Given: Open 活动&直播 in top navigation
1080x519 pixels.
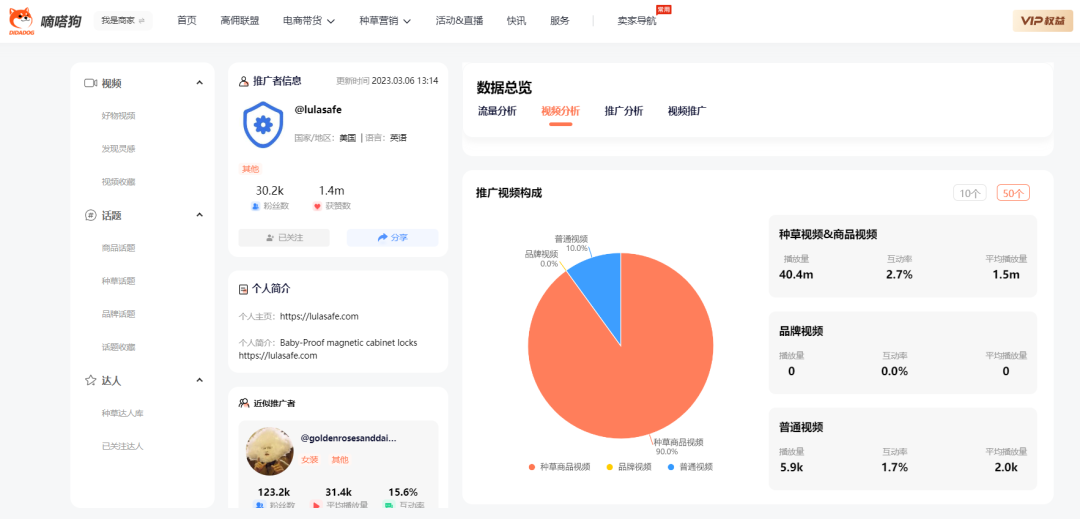Looking at the screenshot, I should point(459,21).
